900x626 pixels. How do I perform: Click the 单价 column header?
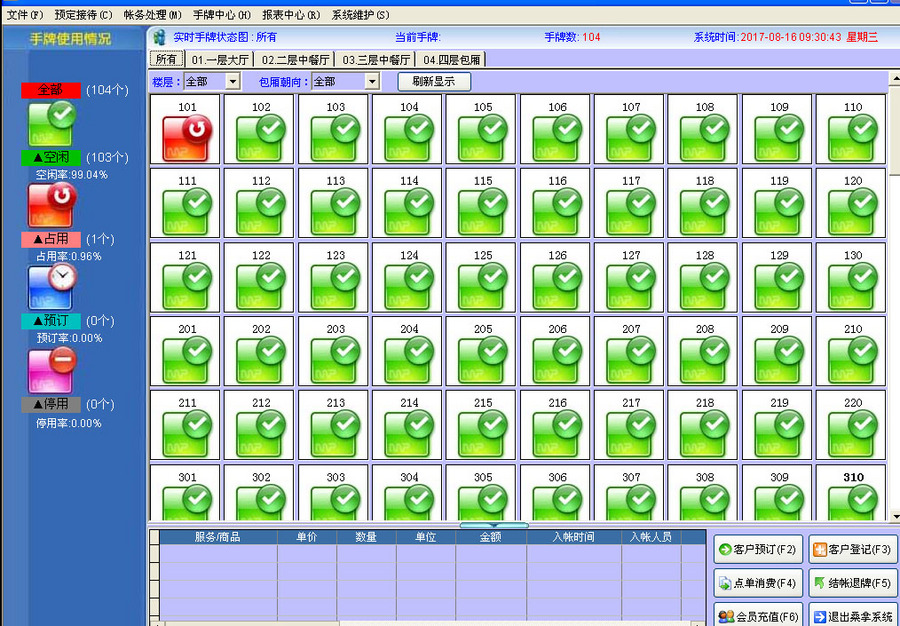click(307, 538)
